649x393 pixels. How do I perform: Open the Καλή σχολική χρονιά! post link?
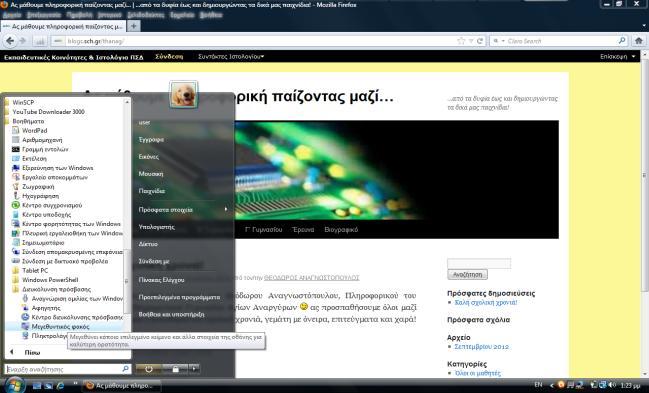pyautogui.click(x=486, y=303)
